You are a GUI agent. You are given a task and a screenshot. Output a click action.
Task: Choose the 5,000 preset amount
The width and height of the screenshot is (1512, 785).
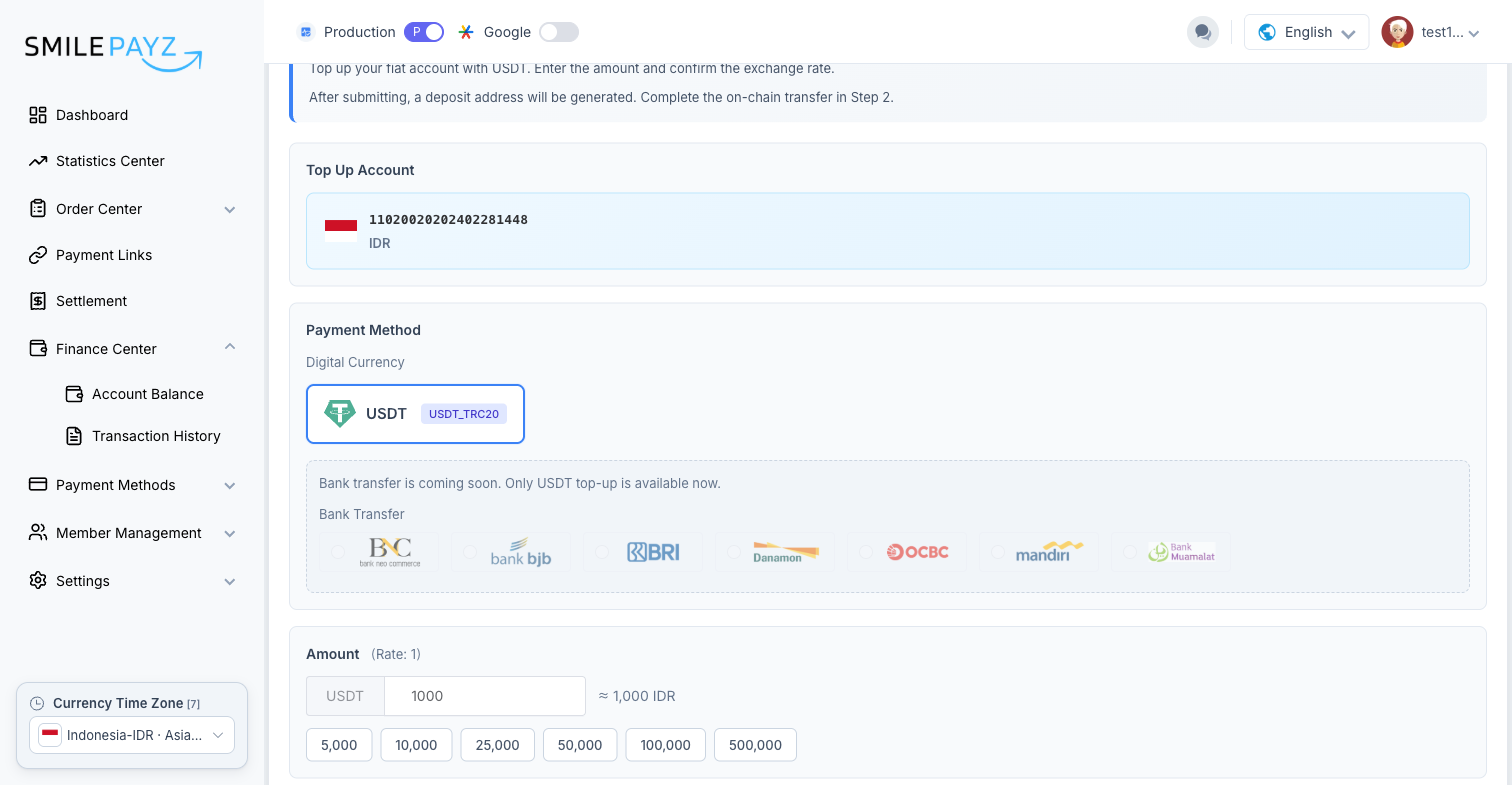339,745
